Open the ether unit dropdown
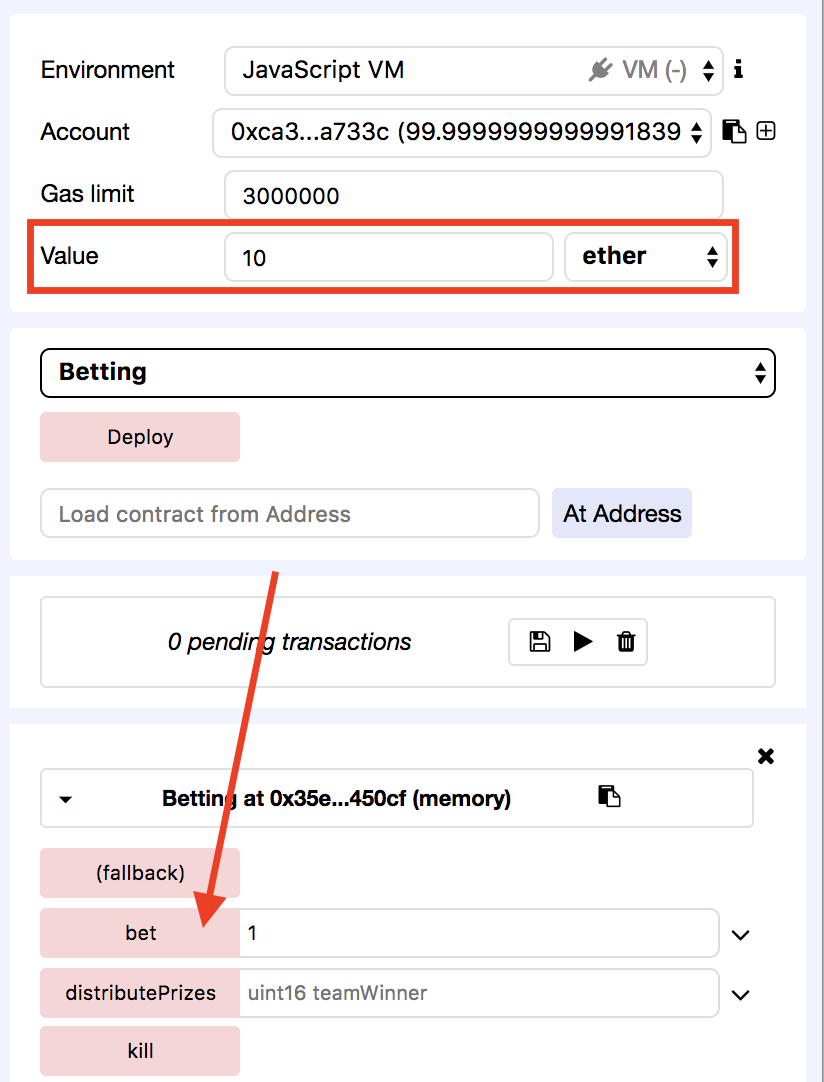Screen dimensions: 824x1082 (646, 257)
